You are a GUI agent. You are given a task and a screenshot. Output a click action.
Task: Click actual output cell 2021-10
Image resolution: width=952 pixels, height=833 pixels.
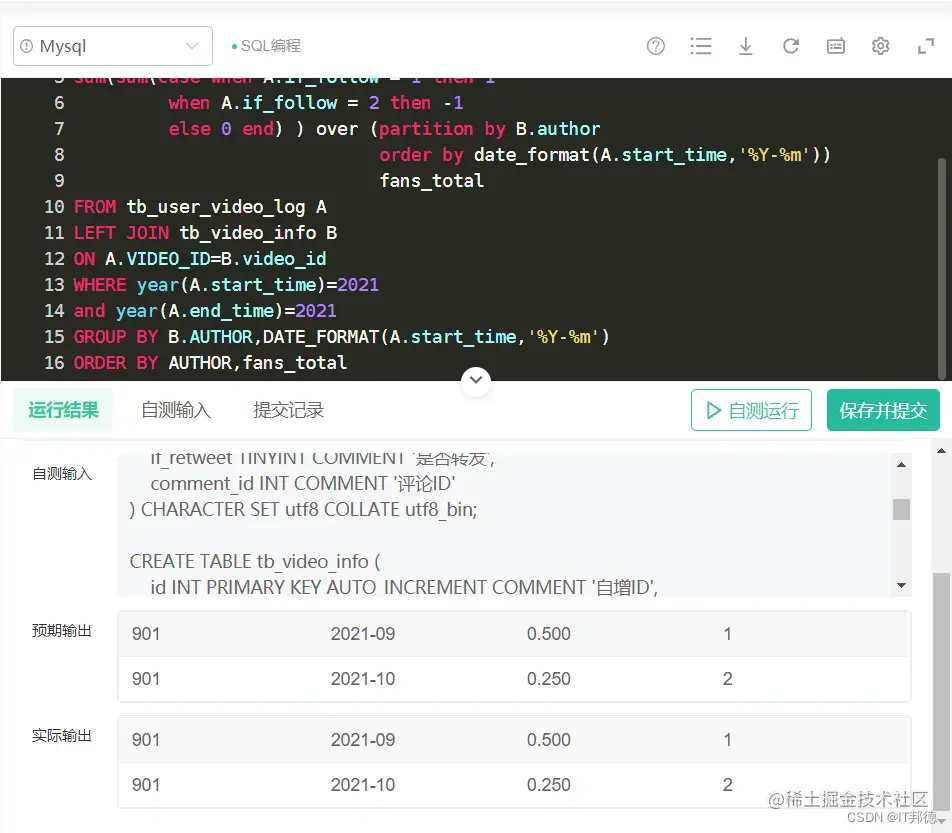click(362, 784)
